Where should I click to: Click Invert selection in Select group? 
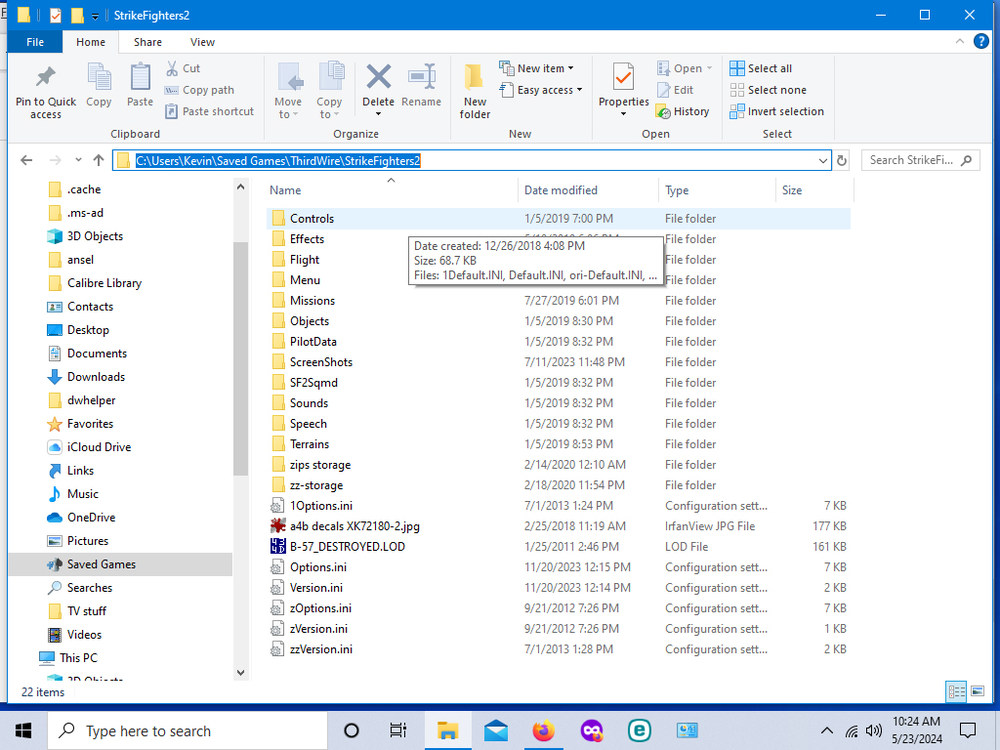[777, 112]
